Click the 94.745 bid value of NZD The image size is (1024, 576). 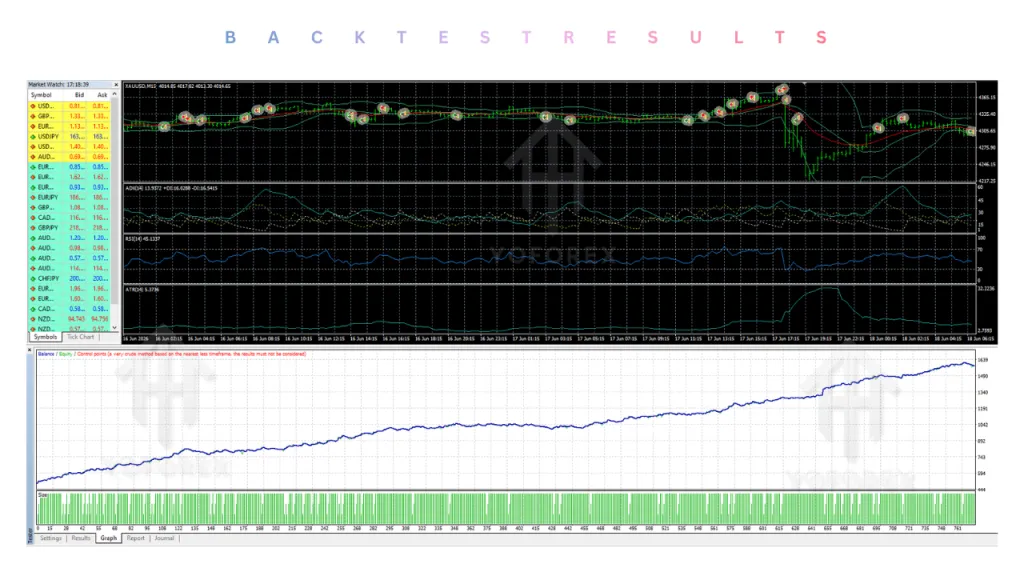coord(77,319)
